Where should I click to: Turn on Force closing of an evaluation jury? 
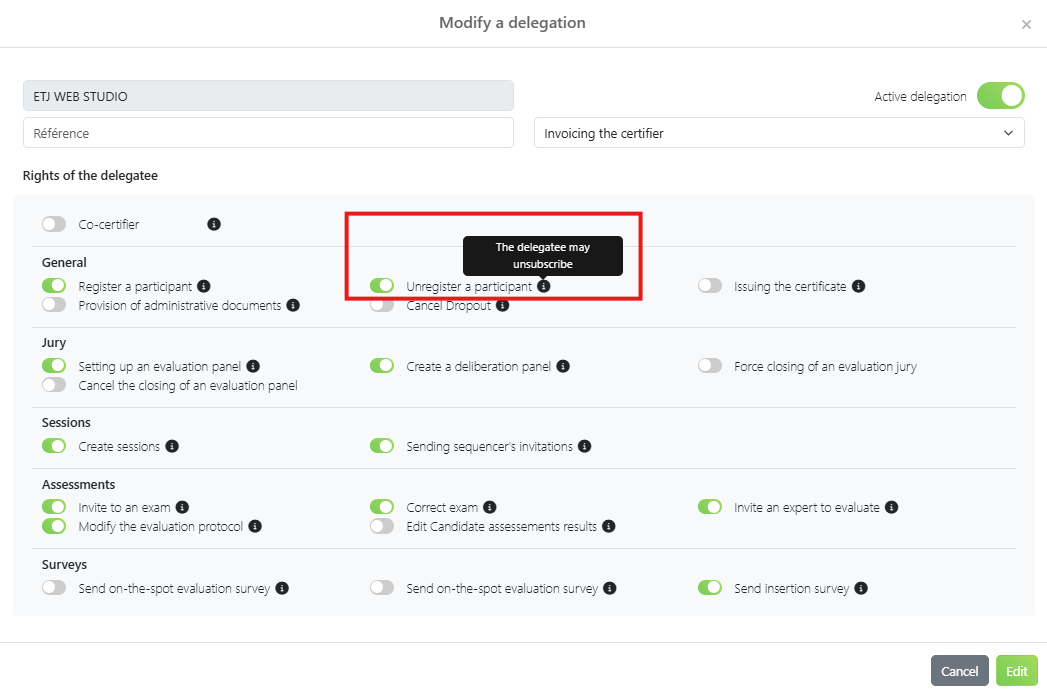click(x=710, y=366)
